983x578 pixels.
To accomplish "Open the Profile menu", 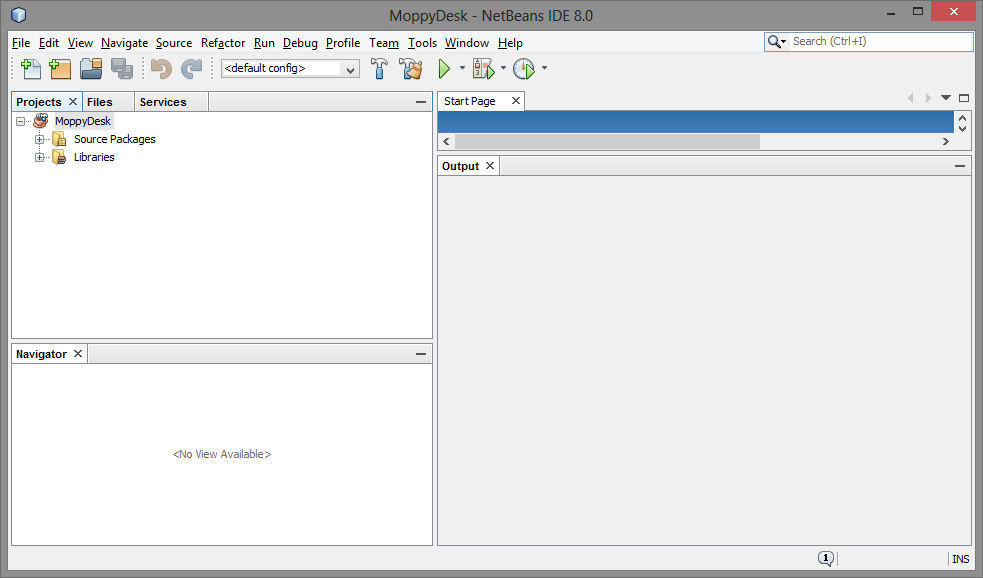I will coord(343,43).
